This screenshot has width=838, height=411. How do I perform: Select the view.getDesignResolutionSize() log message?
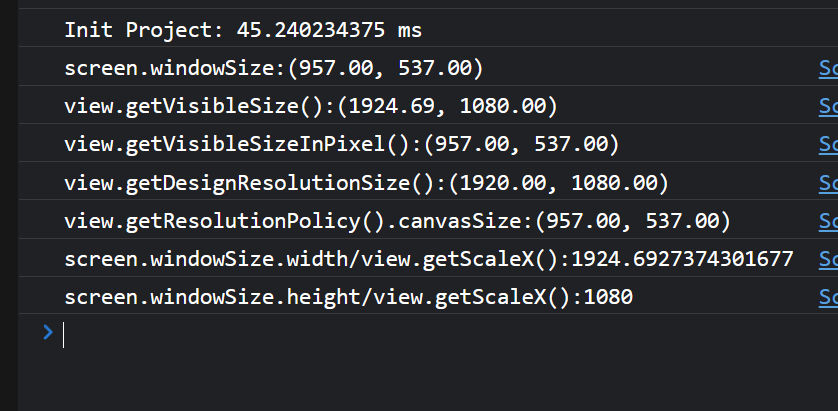[x=366, y=183]
